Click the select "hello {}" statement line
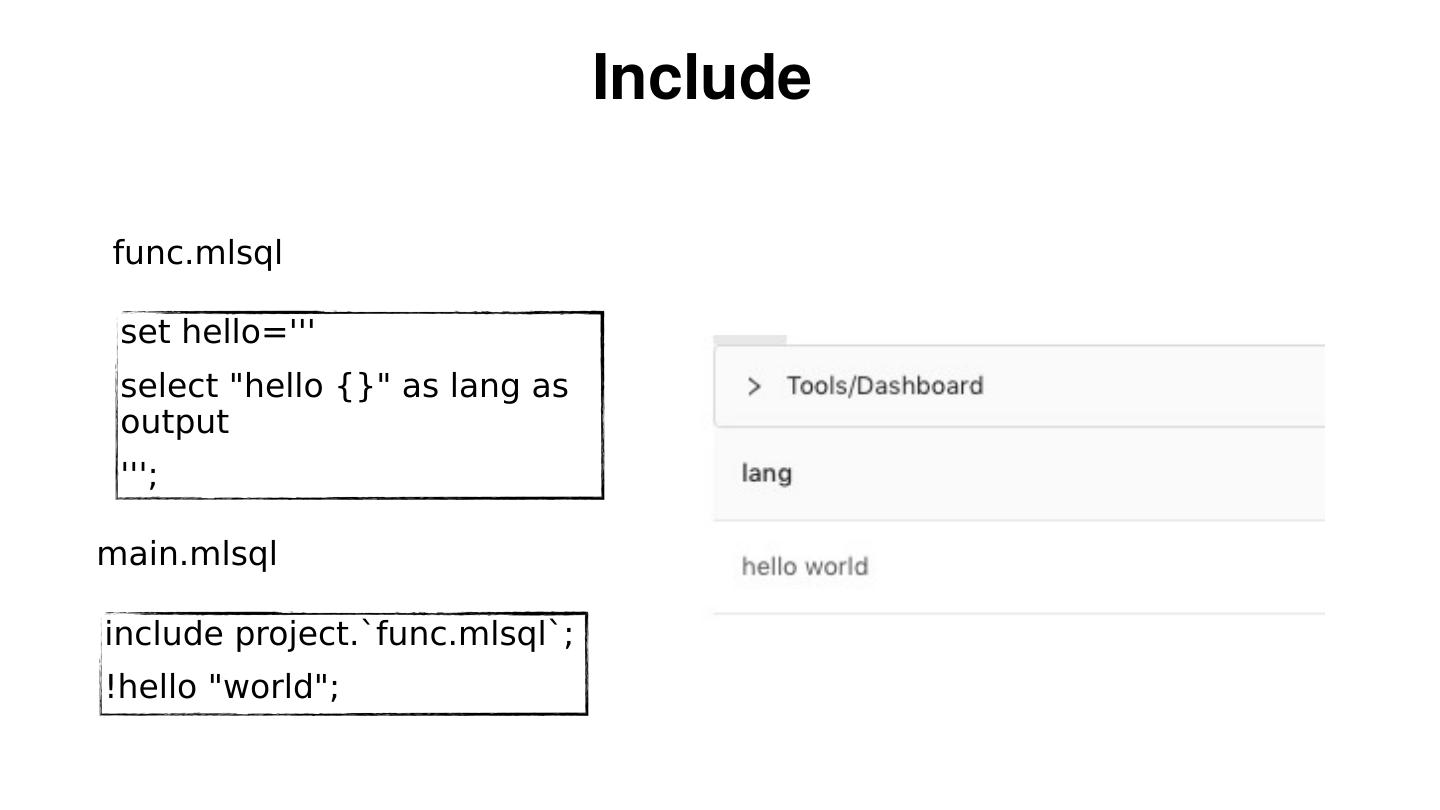Image resolution: width=1440 pixels, height=810 pixels. coord(344,386)
